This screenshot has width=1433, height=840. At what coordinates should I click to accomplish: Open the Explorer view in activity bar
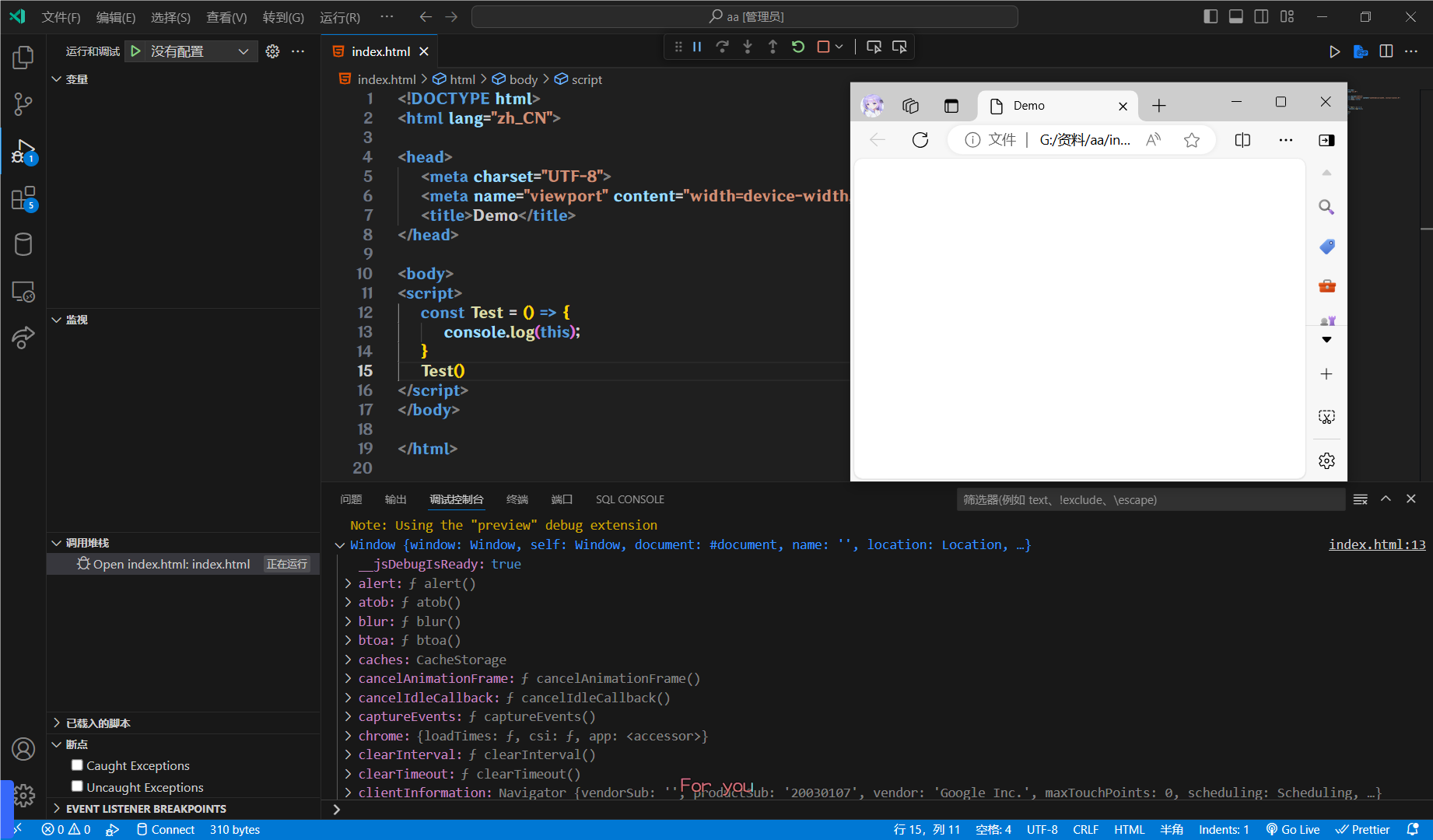point(23,58)
